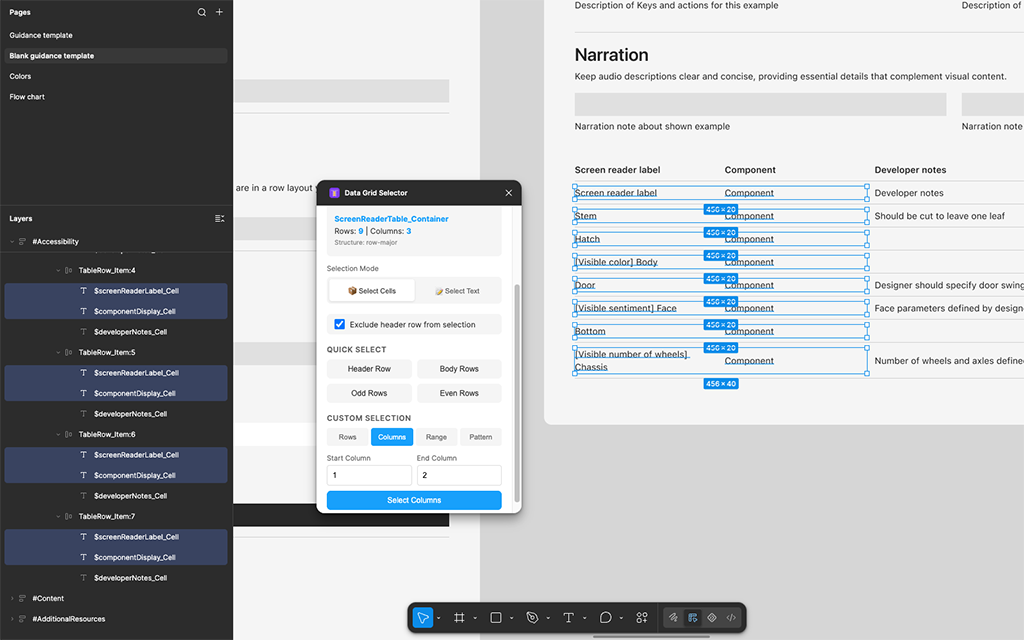Open the Pattern custom selection tab
The width and height of the screenshot is (1024, 640).
coord(481,437)
